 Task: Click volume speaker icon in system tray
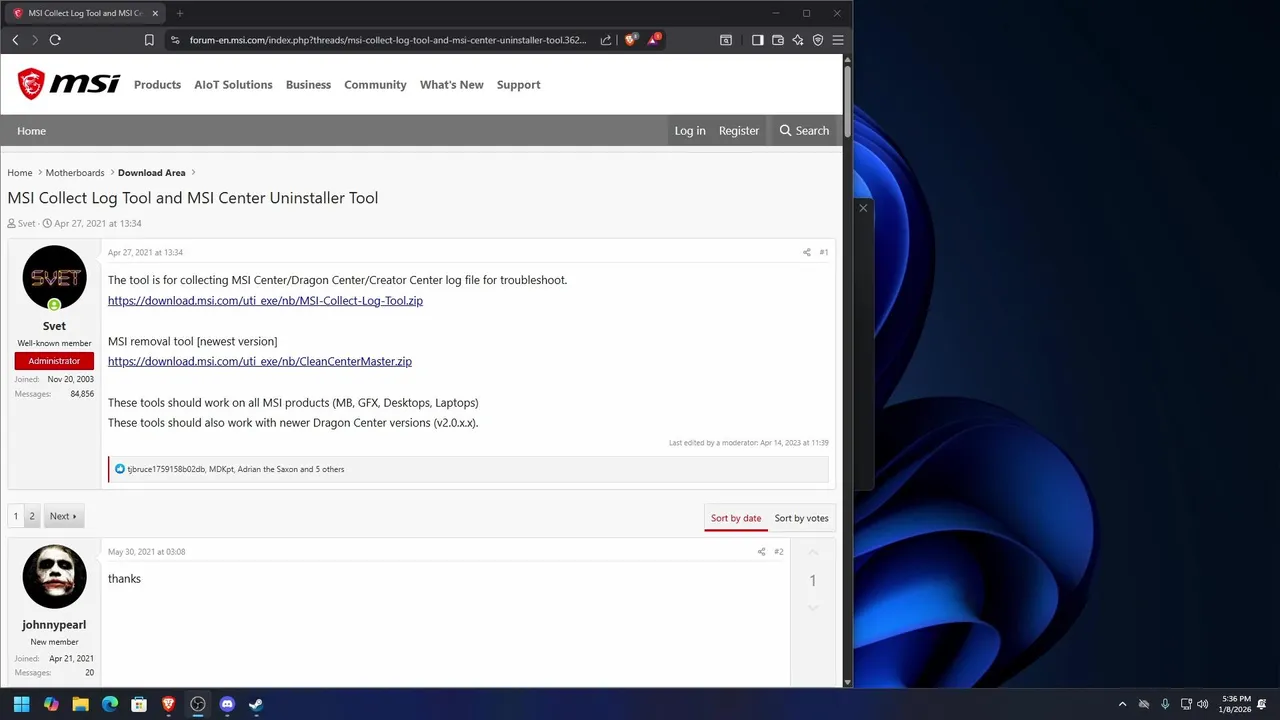pyautogui.click(x=1202, y=704)
